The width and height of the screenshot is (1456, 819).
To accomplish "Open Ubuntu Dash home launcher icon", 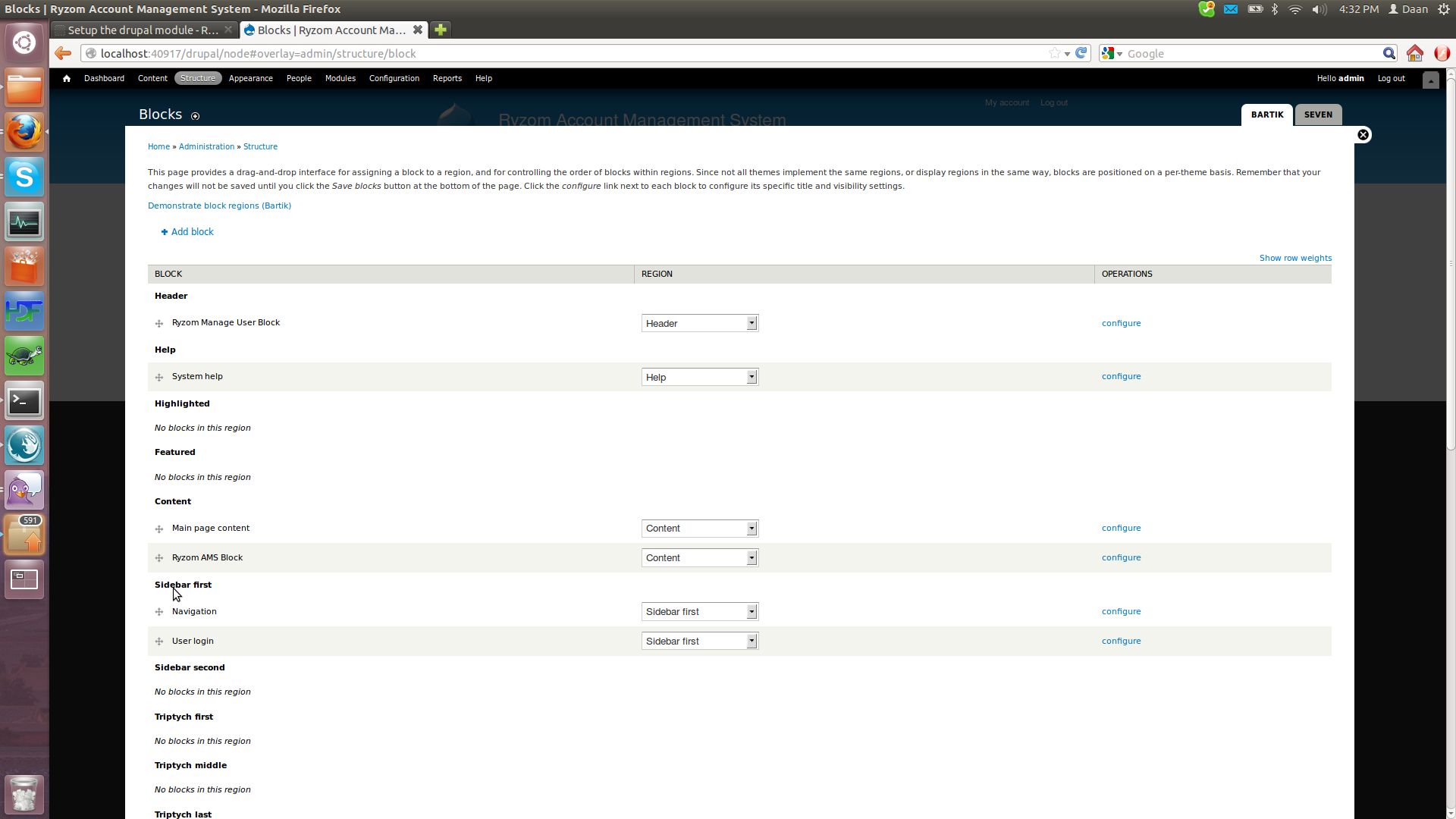I will pyautogui.click(x=24, y=42).
